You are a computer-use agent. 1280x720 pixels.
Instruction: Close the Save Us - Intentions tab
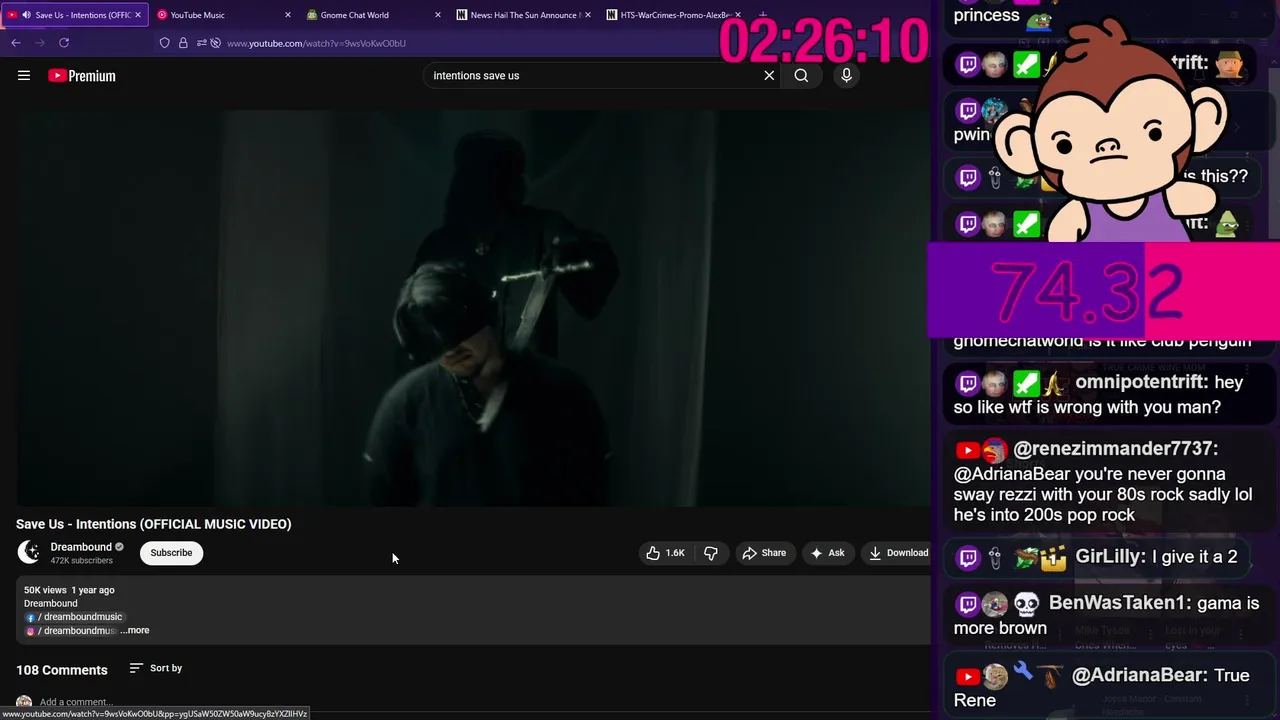pos(138,15)
